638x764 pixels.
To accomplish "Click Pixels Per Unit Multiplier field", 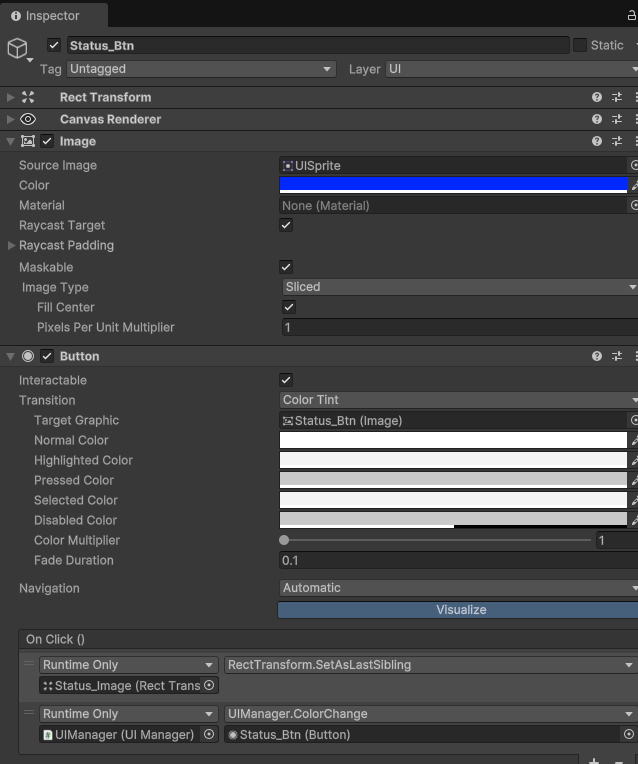I will (x=460, y=327).
